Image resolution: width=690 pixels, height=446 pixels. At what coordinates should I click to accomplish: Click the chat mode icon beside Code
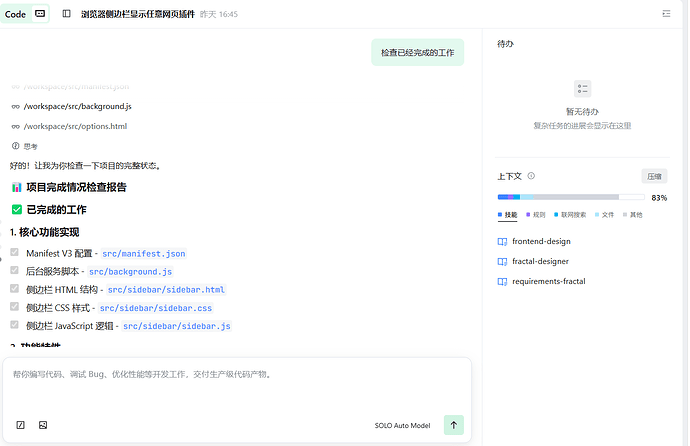pos(40,14)
